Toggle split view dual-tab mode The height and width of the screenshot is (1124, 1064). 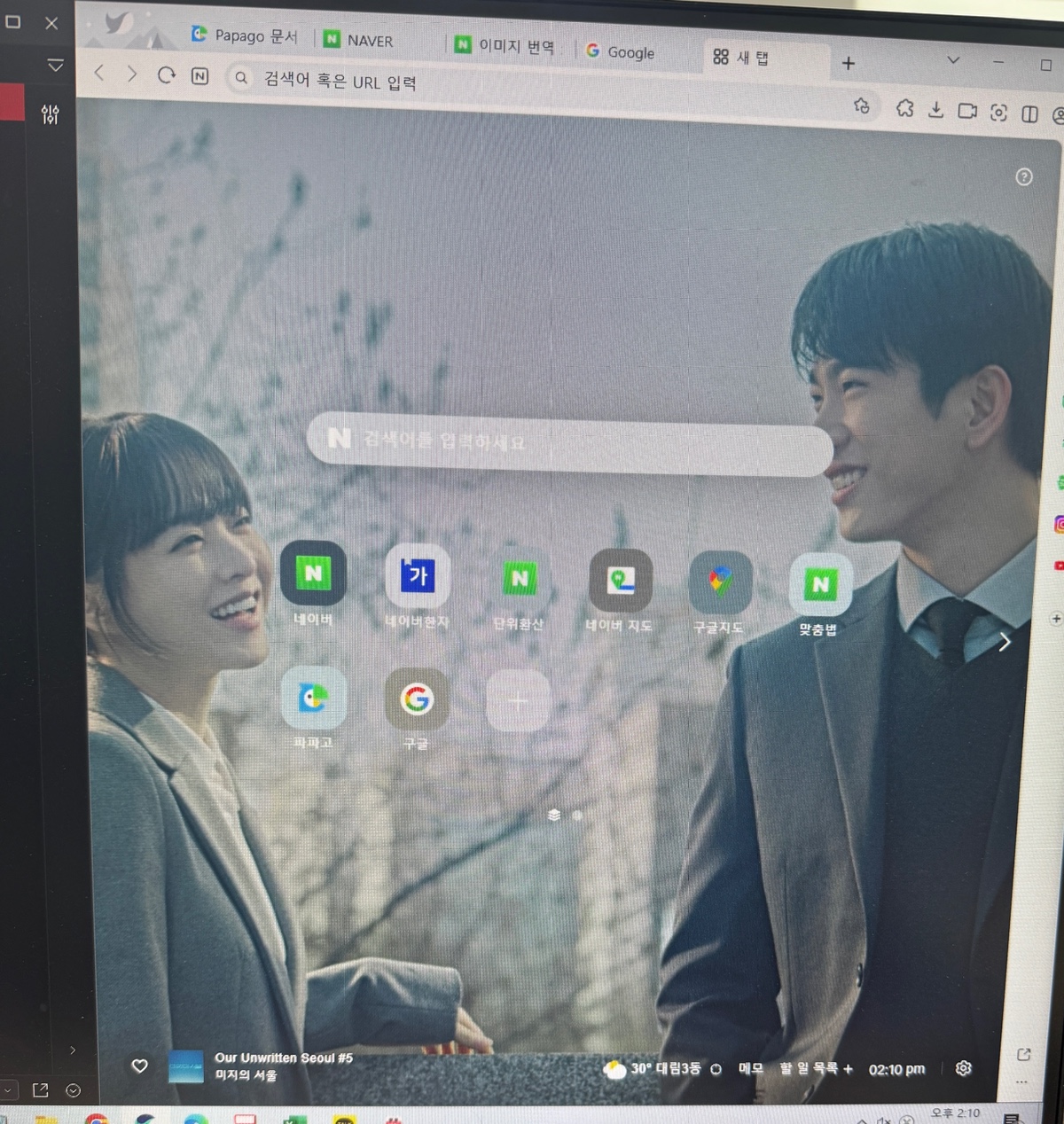1029,113
